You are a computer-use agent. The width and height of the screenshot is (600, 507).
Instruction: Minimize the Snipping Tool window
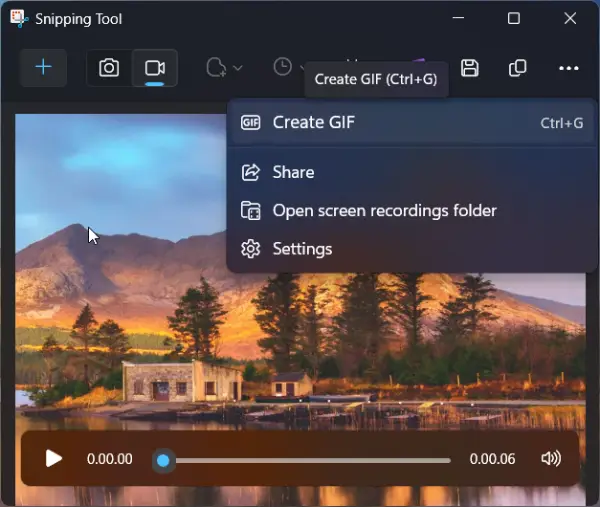click(458, 18)
